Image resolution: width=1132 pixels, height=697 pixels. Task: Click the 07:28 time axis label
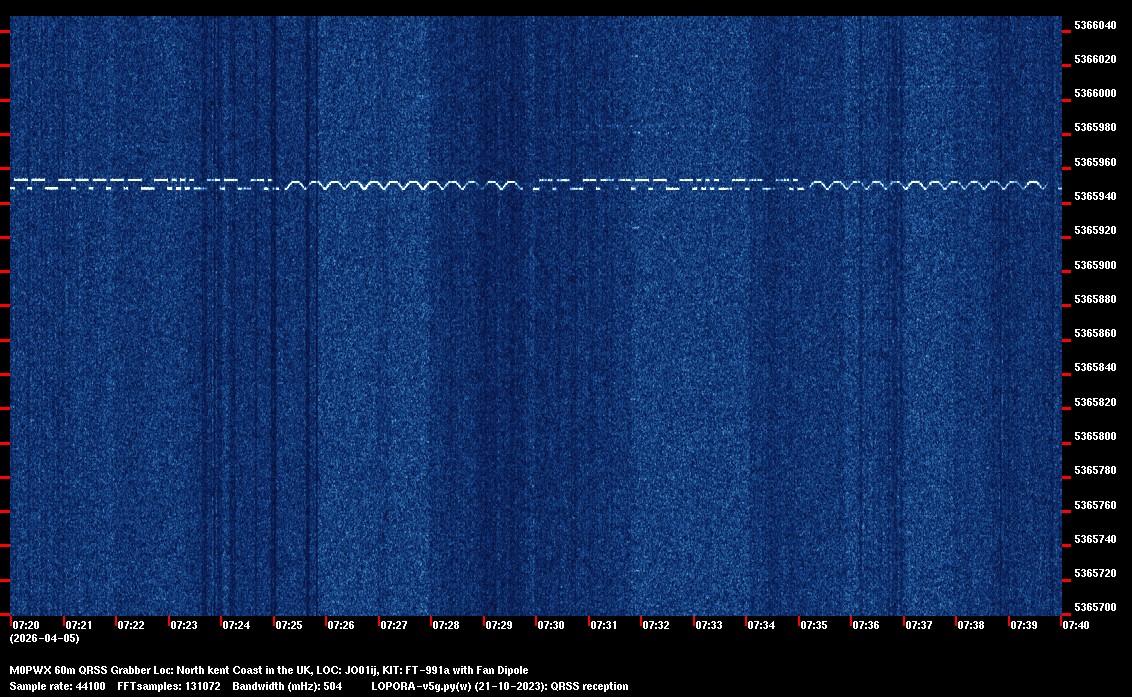pyautogui.click(x=446, y=625)
